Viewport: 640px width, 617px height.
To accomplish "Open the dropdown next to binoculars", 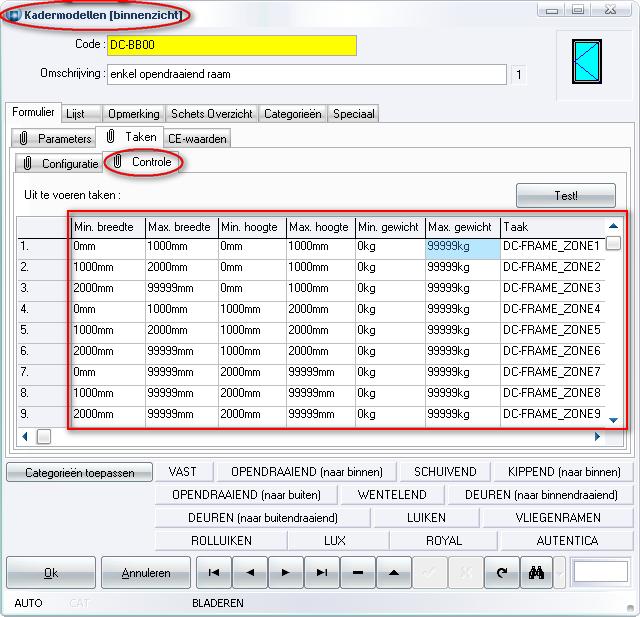I will click(x=559, y=573).
